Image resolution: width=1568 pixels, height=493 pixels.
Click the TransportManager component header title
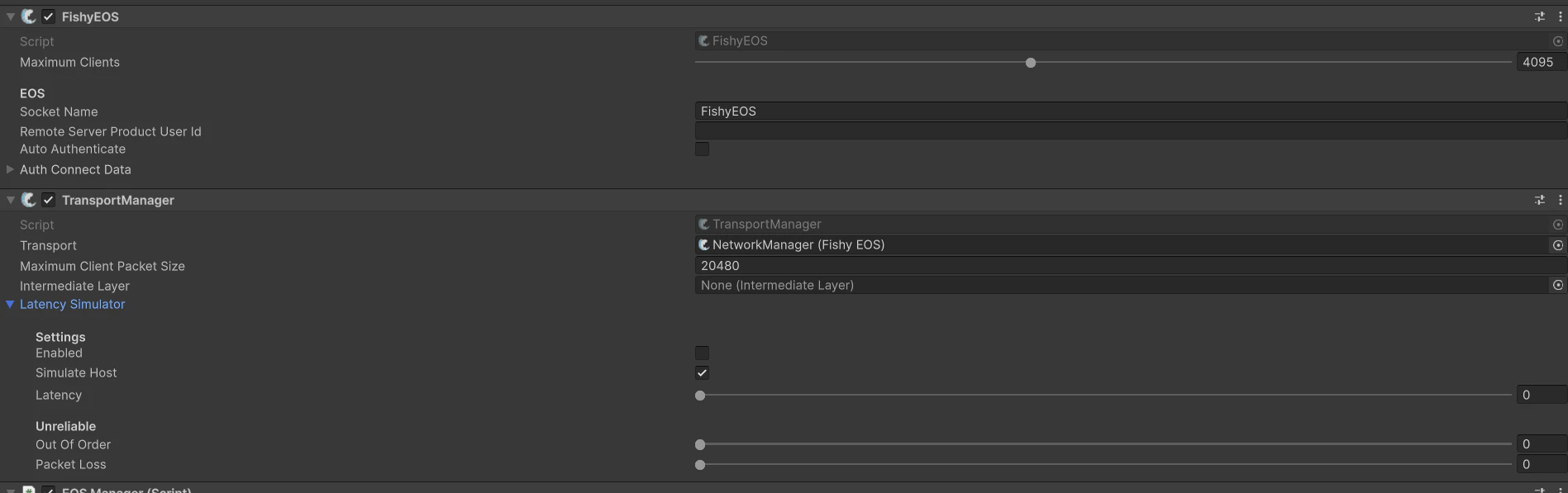tap(118, 200)
